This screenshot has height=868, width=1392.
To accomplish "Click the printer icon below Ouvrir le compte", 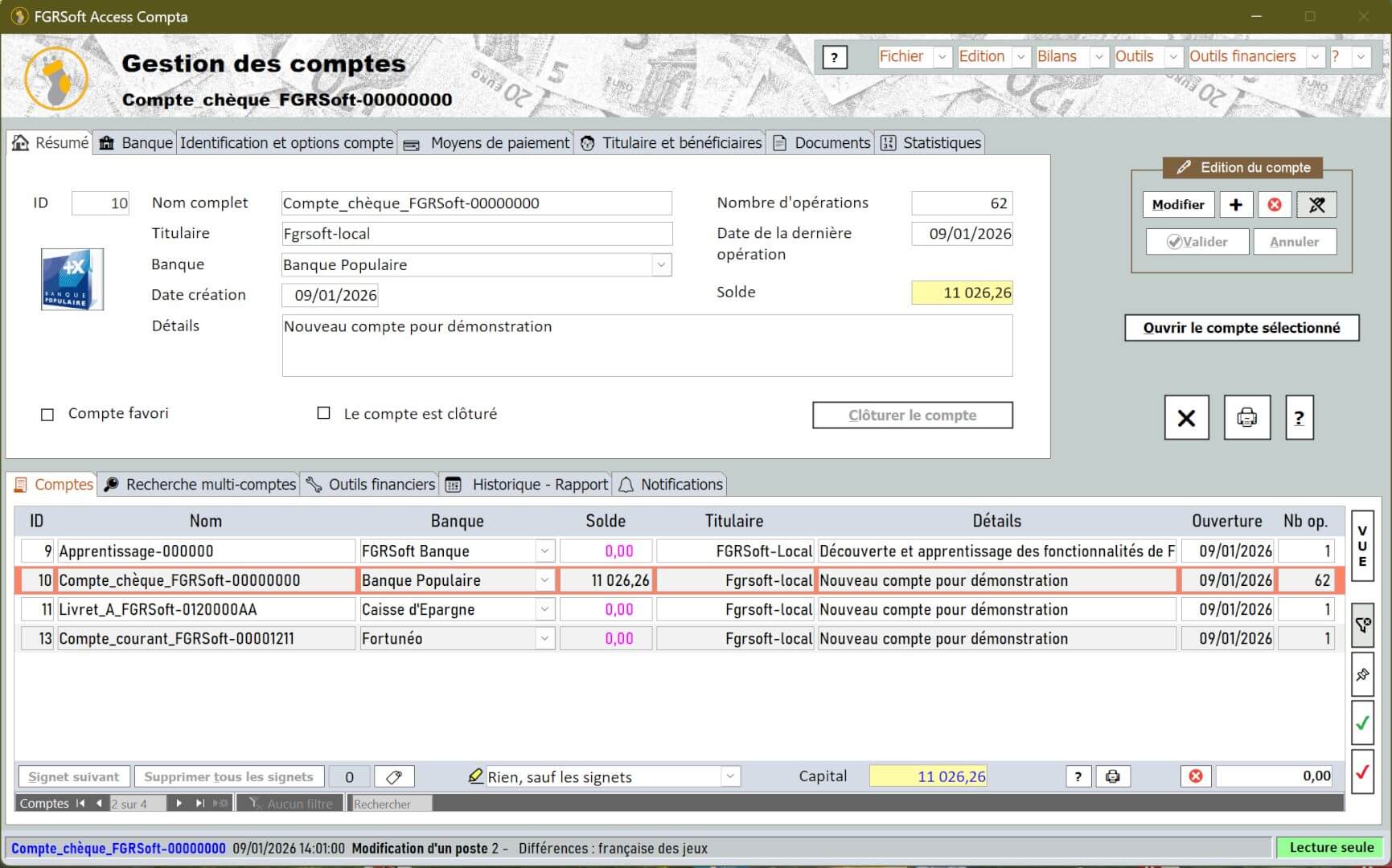I will (1246, 418).
